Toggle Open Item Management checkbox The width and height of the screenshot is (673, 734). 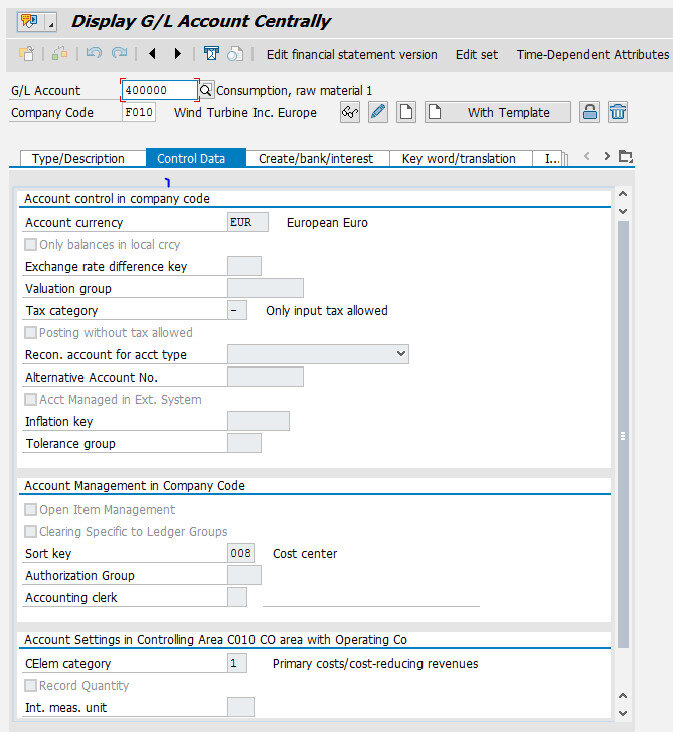pyautogui.click(x=31, y=510)
